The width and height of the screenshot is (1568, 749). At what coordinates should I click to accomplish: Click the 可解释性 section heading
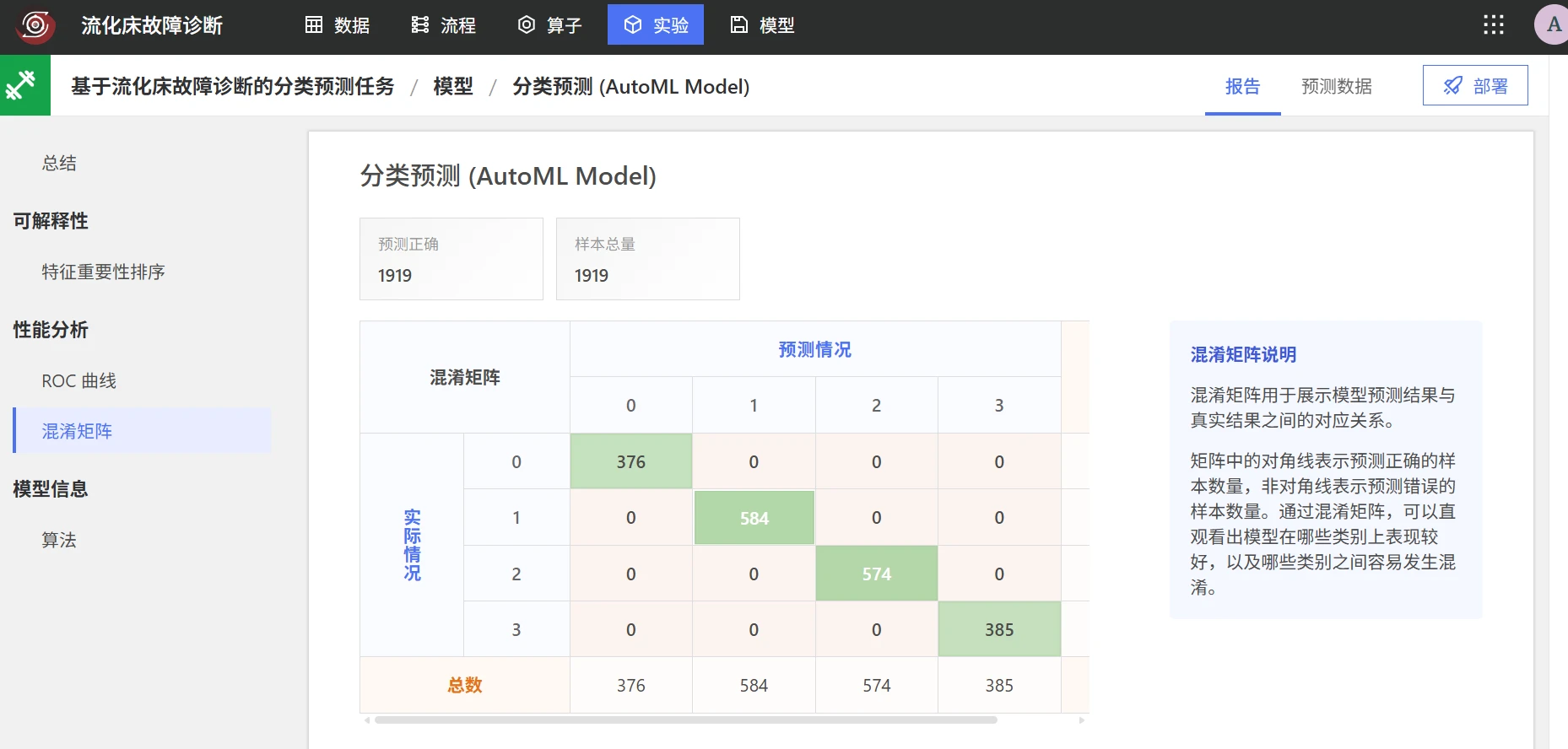[x=51, y=221]
